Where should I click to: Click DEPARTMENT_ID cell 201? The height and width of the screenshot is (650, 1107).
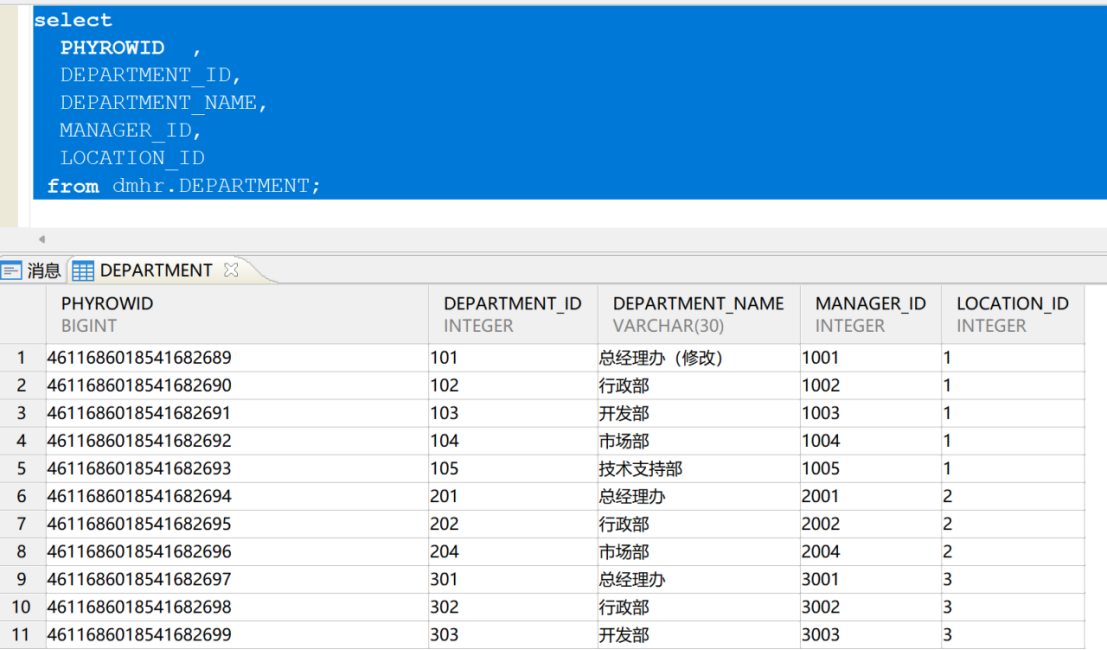[513, 496]
